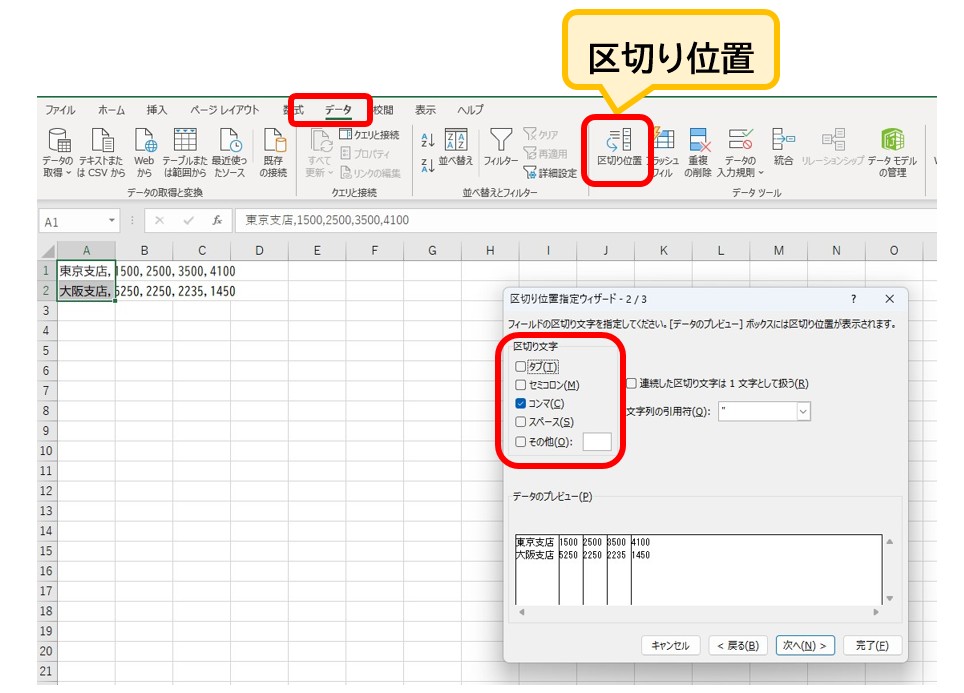Screen dimensions: 964x693
Task: Click キャンセル button in wizard
Action: click(x=670, y=645)
